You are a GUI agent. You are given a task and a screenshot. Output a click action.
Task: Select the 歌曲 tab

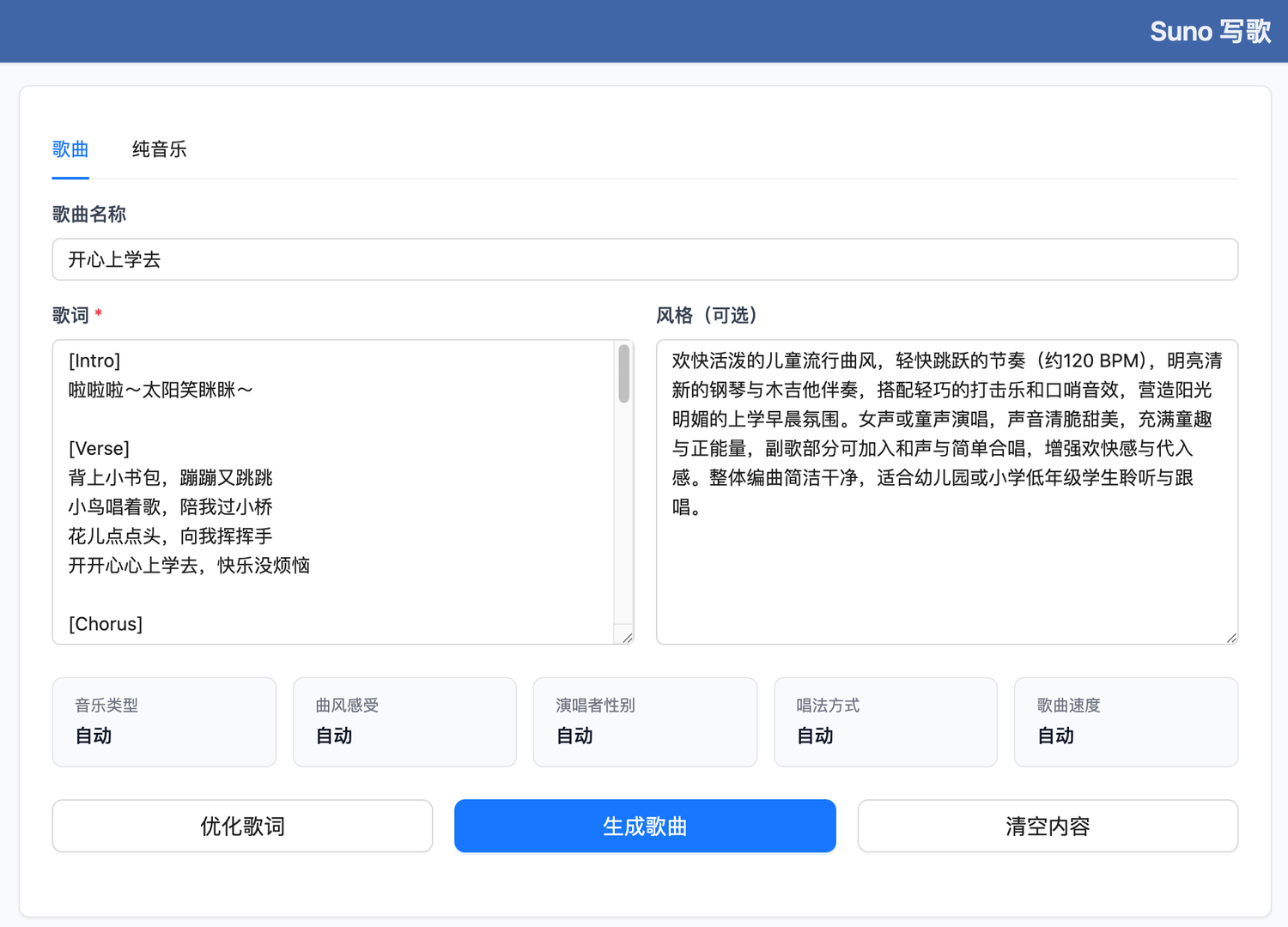(x=70, y=149)
